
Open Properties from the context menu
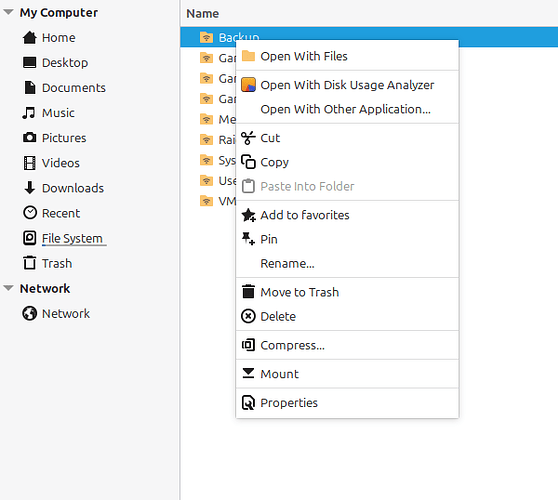tap(289, 403)
